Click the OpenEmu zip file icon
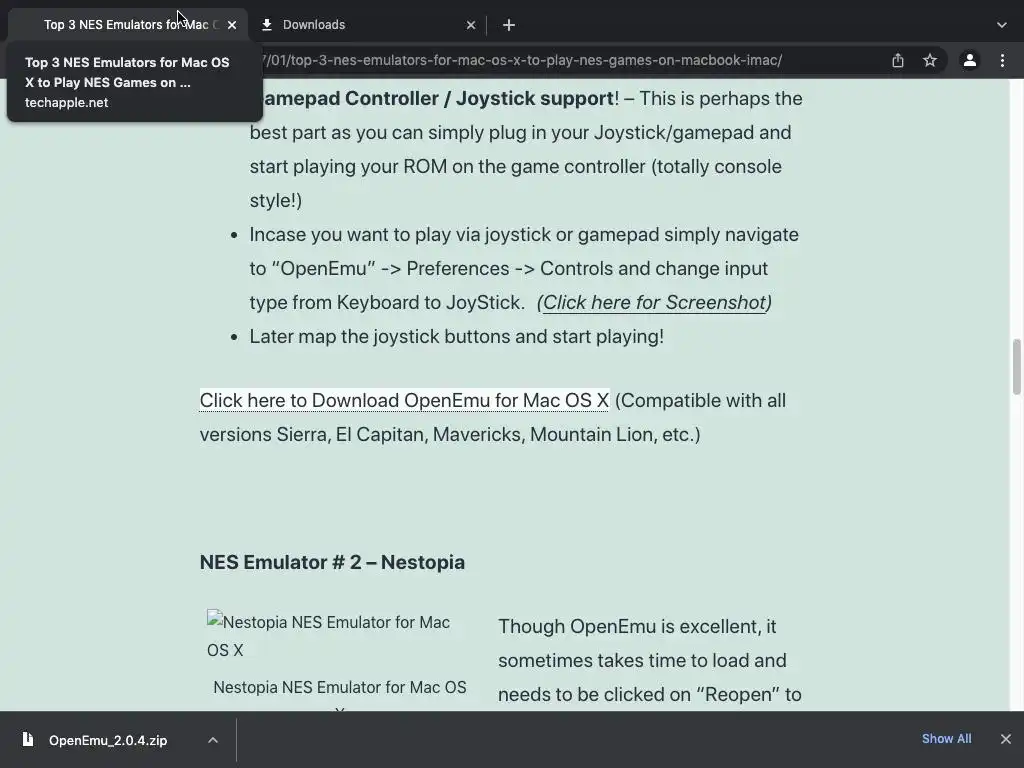The height and width of the screenshot is (768, 1024). [x=27, y=739]
